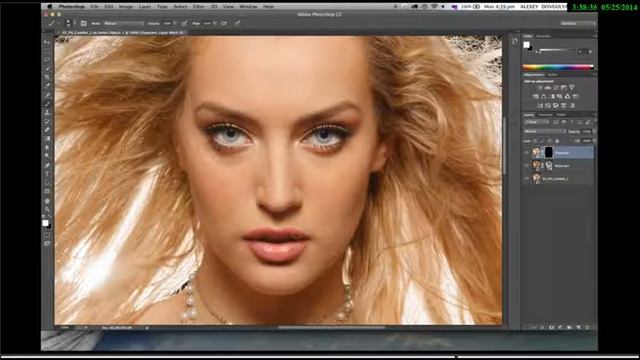Switch to the Swatches tab
Viewport: 640px width, 360px height.
pos(543,36)
